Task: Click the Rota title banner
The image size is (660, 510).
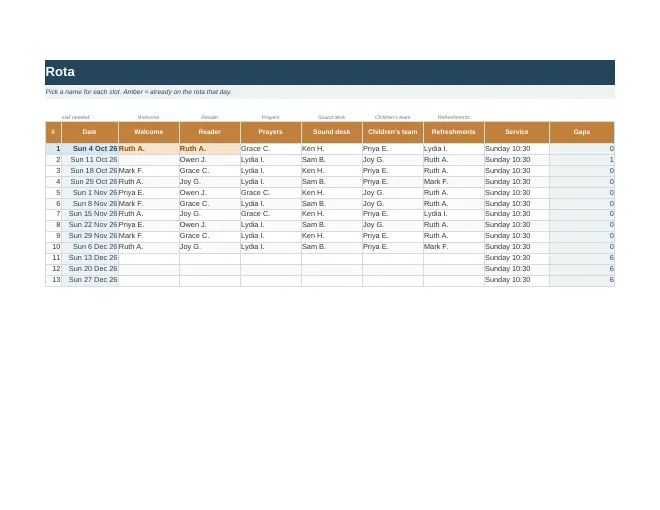Action: [x=330, y=72]
